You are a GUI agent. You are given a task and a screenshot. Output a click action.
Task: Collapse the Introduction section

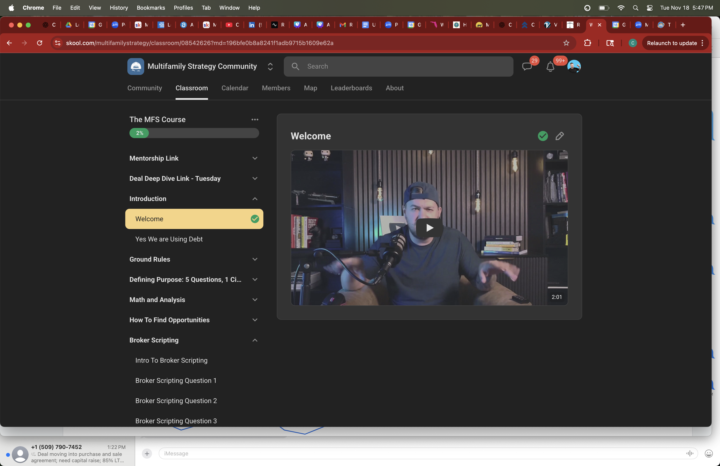(255, 199)
